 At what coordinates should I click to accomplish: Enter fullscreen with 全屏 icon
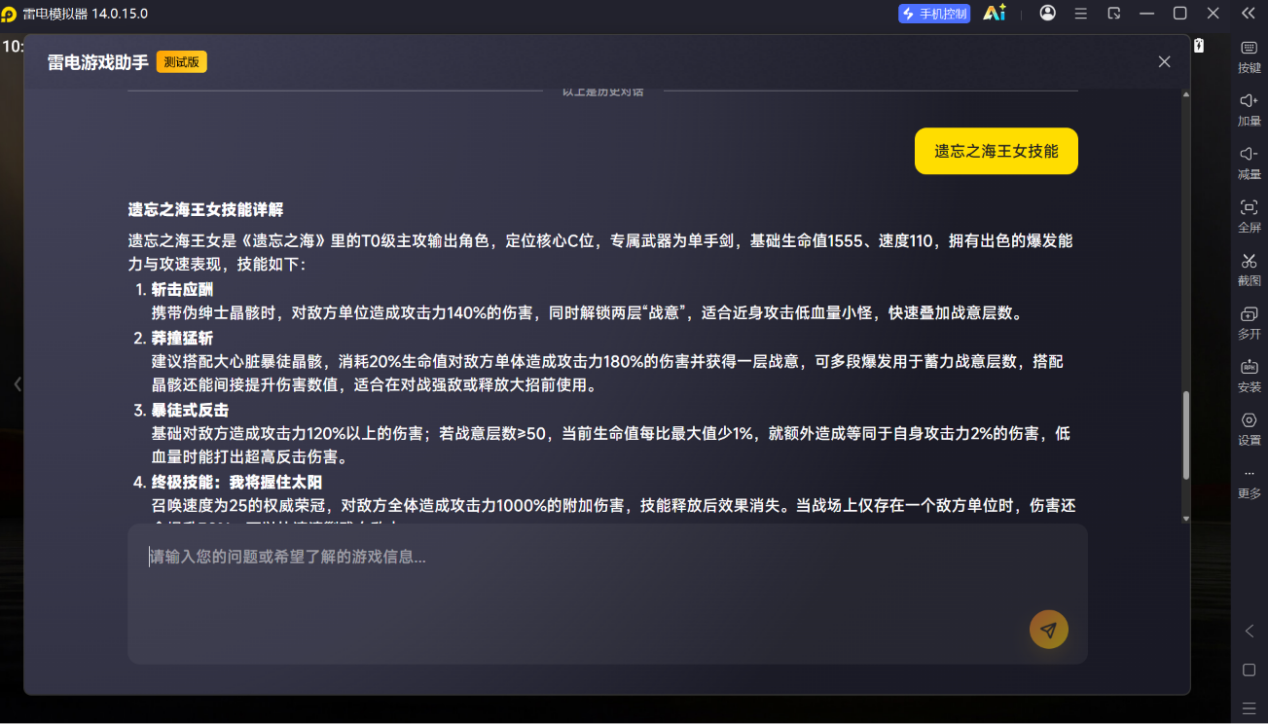click(1249, 215)
